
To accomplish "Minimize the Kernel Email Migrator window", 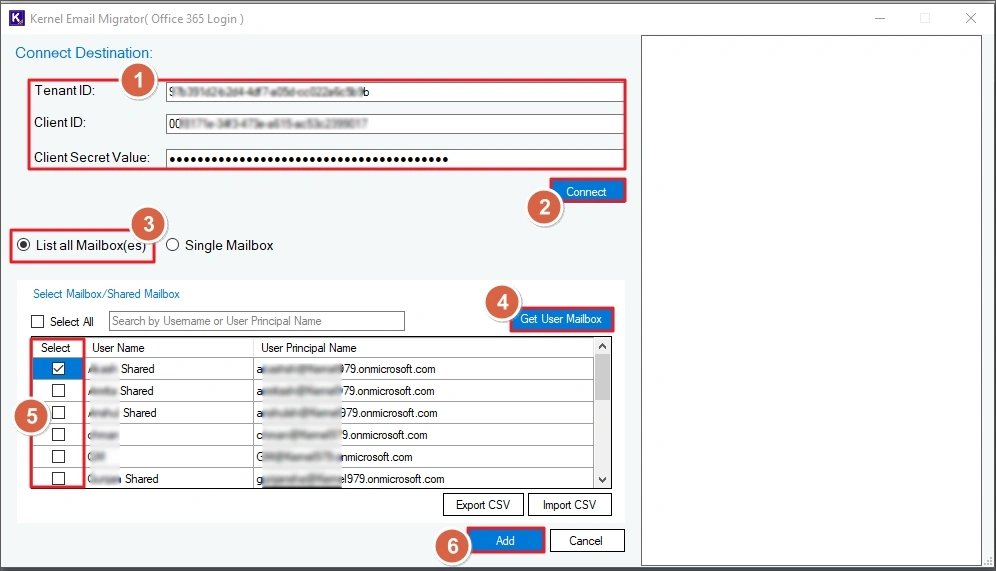I will (880, 18).
